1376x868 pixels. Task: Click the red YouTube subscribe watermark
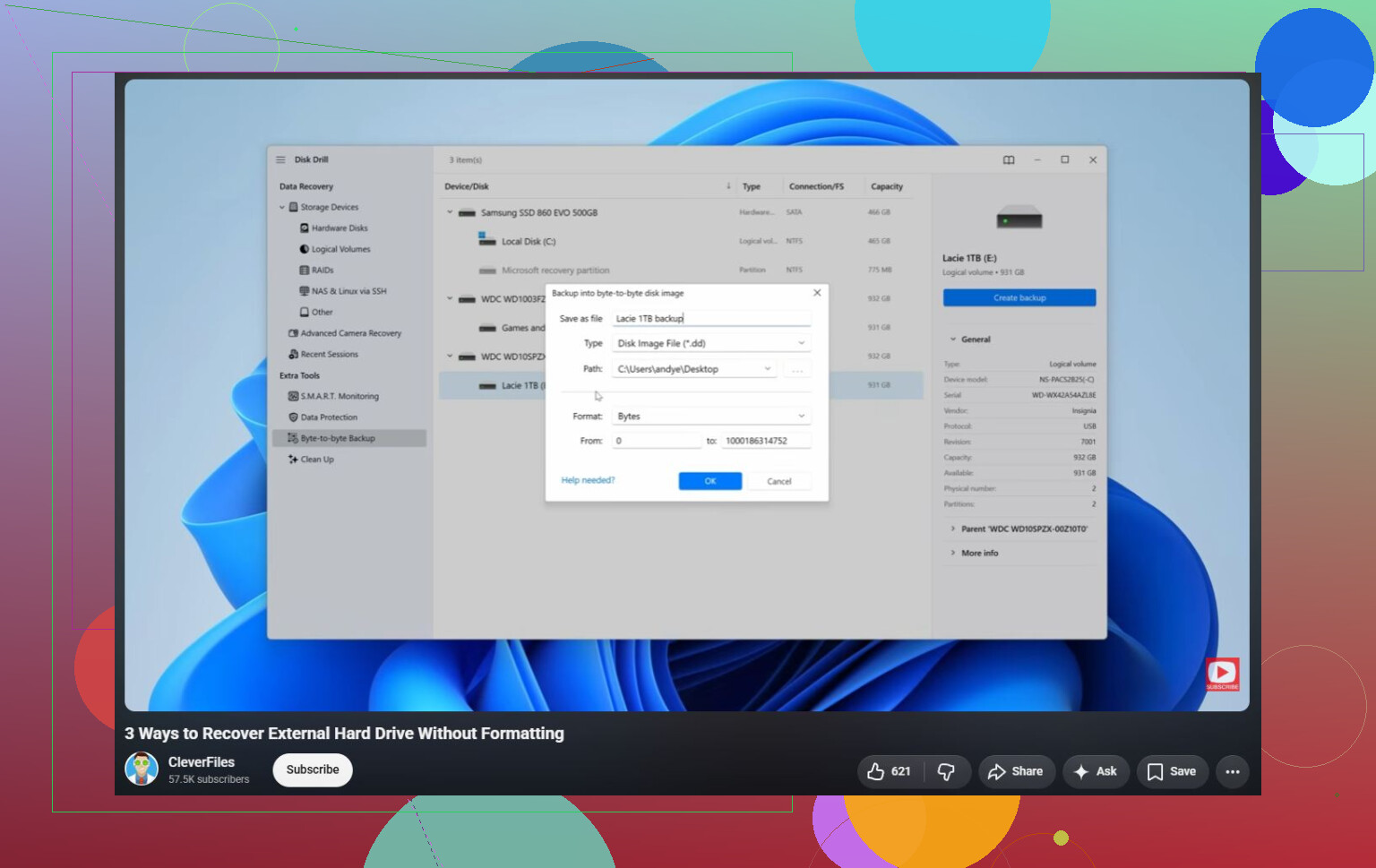[x=1222, y=674]
